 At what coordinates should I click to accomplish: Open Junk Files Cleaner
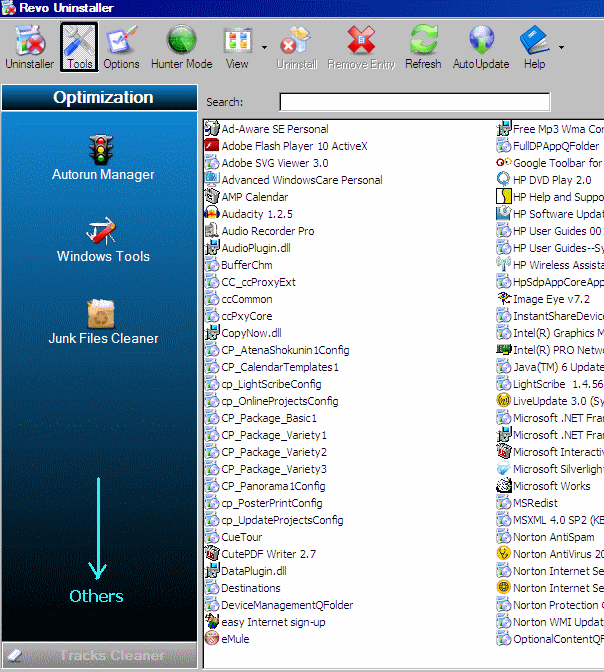[103, 322]
